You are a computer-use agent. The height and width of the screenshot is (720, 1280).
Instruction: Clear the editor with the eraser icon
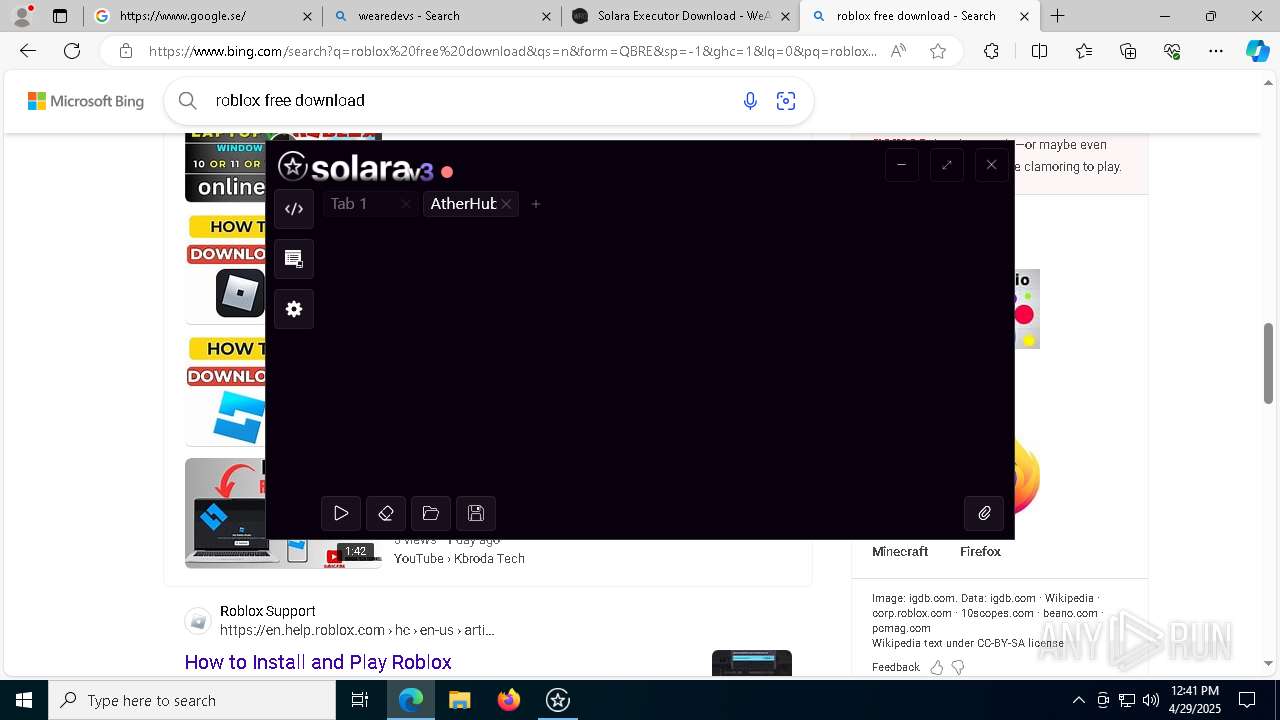point(386,513)
